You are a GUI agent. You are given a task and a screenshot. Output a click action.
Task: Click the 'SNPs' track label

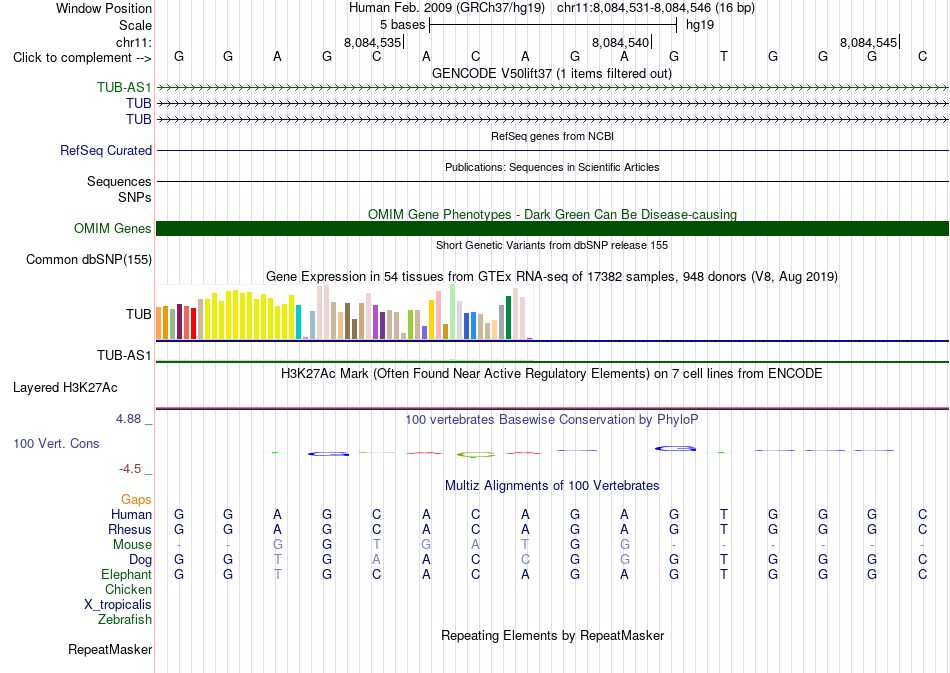click(135, 197)
